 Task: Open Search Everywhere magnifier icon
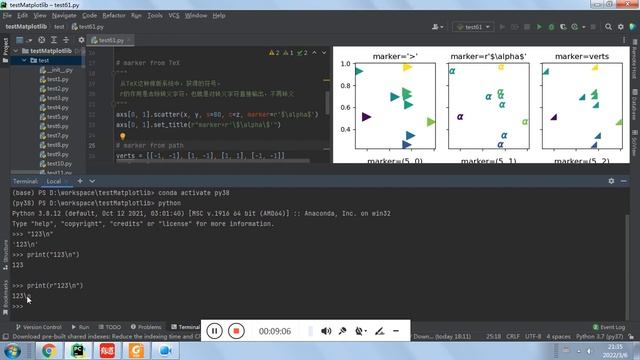click(x=608, y=27)
